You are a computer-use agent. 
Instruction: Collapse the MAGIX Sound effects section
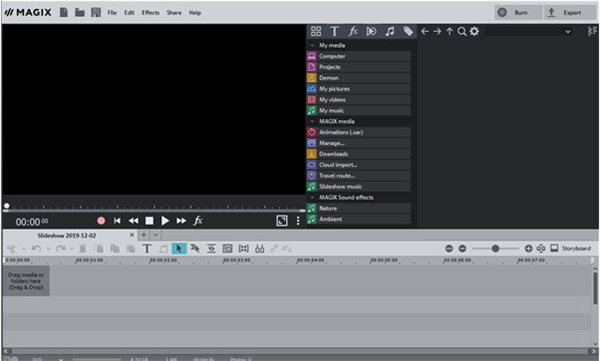coord(312,198)
